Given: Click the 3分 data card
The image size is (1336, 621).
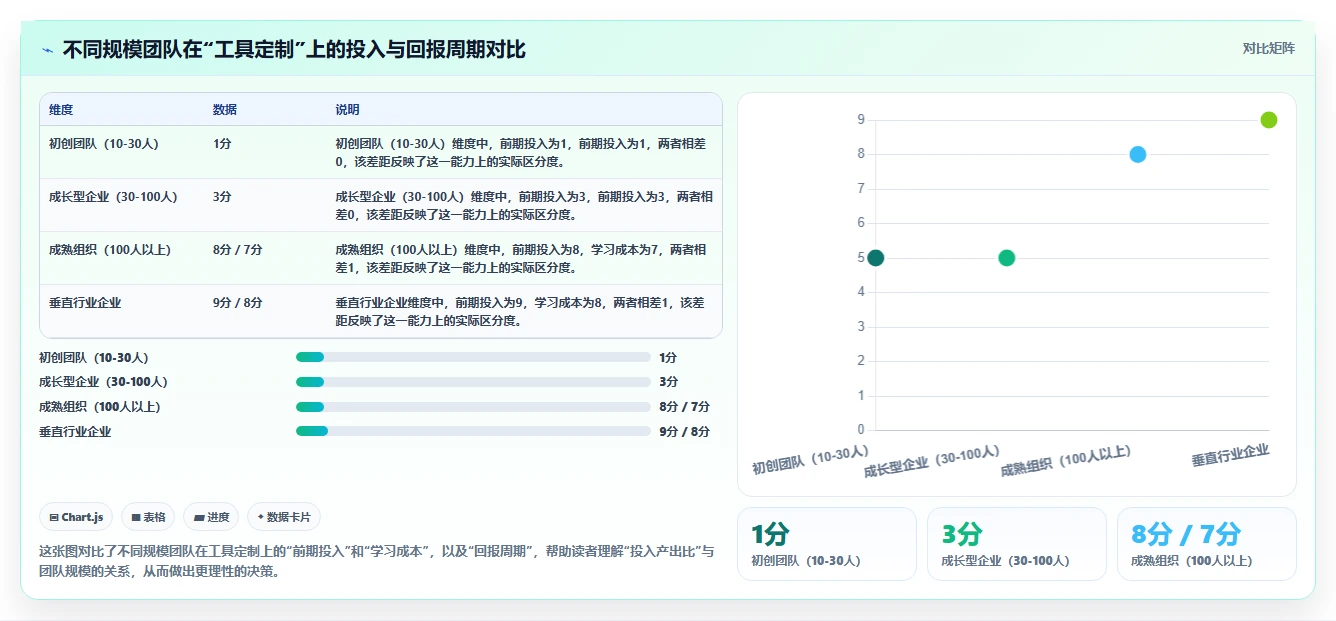Looking at the screenshot, I should 1017,544.
